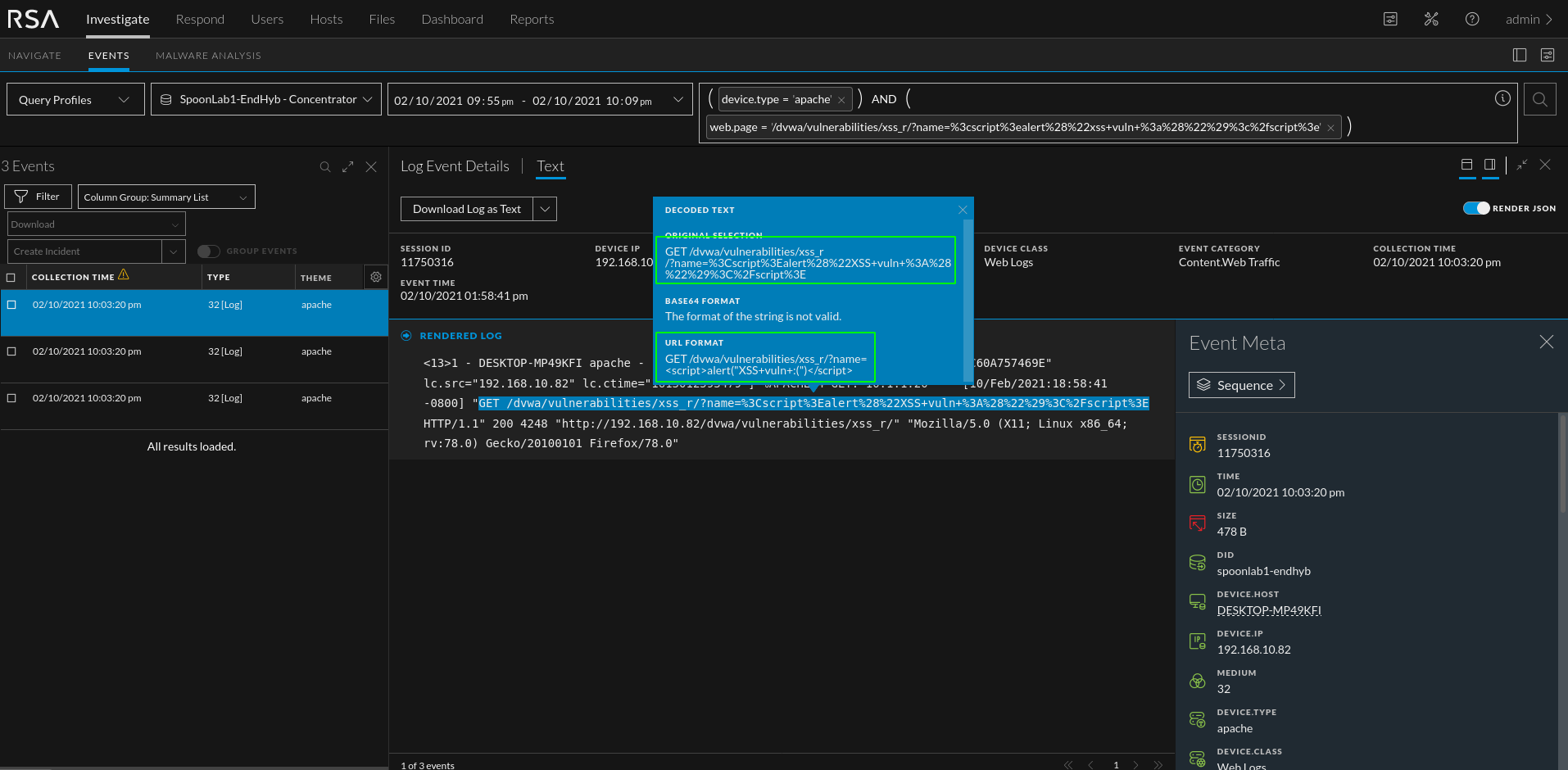The height and width of the screenshot is (770, 1568).
Task: Switch to the Malware Analysis tab
Action: click(x=207, y=55)
